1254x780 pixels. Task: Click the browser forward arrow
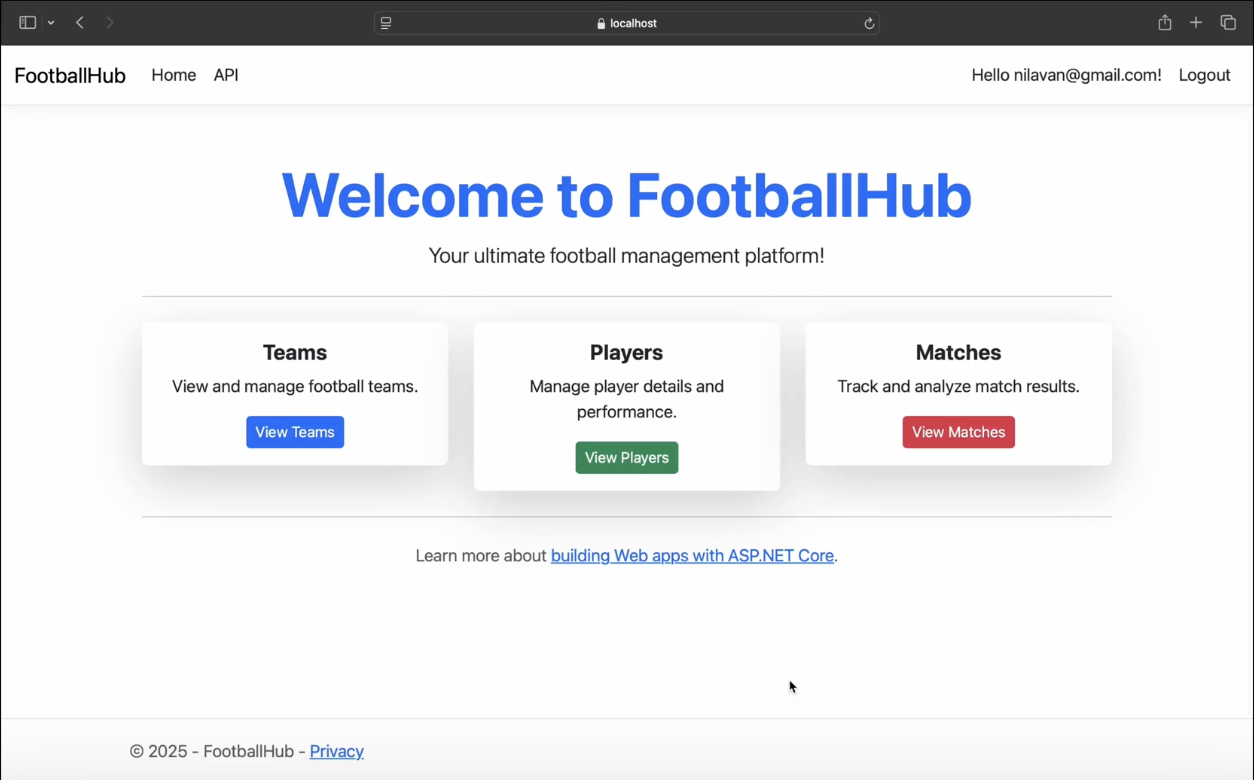(x=110, y=23)
